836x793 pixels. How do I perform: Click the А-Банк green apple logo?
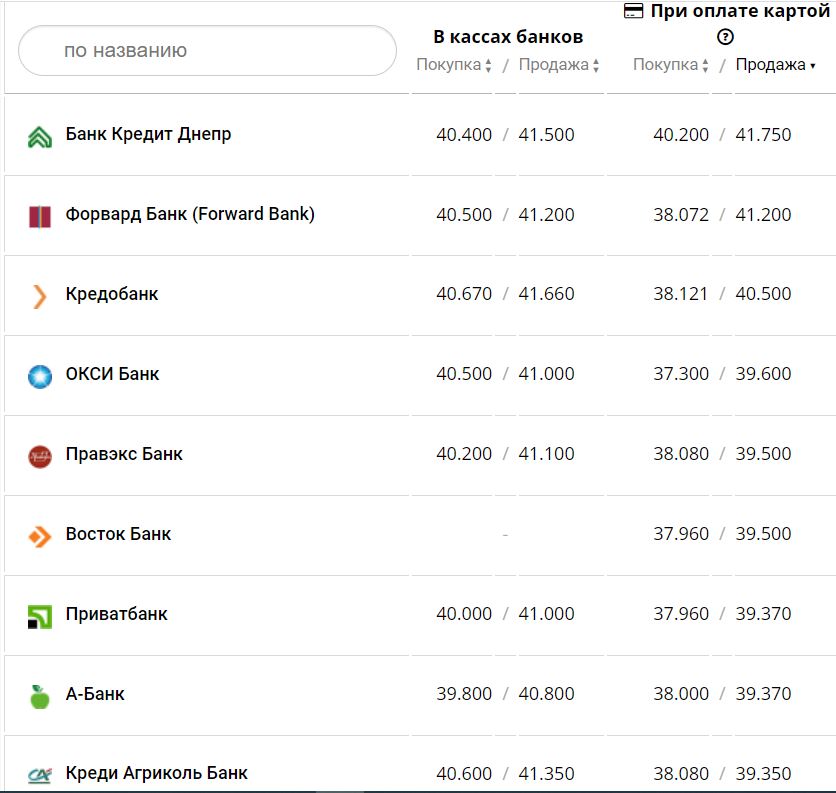click(39, 696)
